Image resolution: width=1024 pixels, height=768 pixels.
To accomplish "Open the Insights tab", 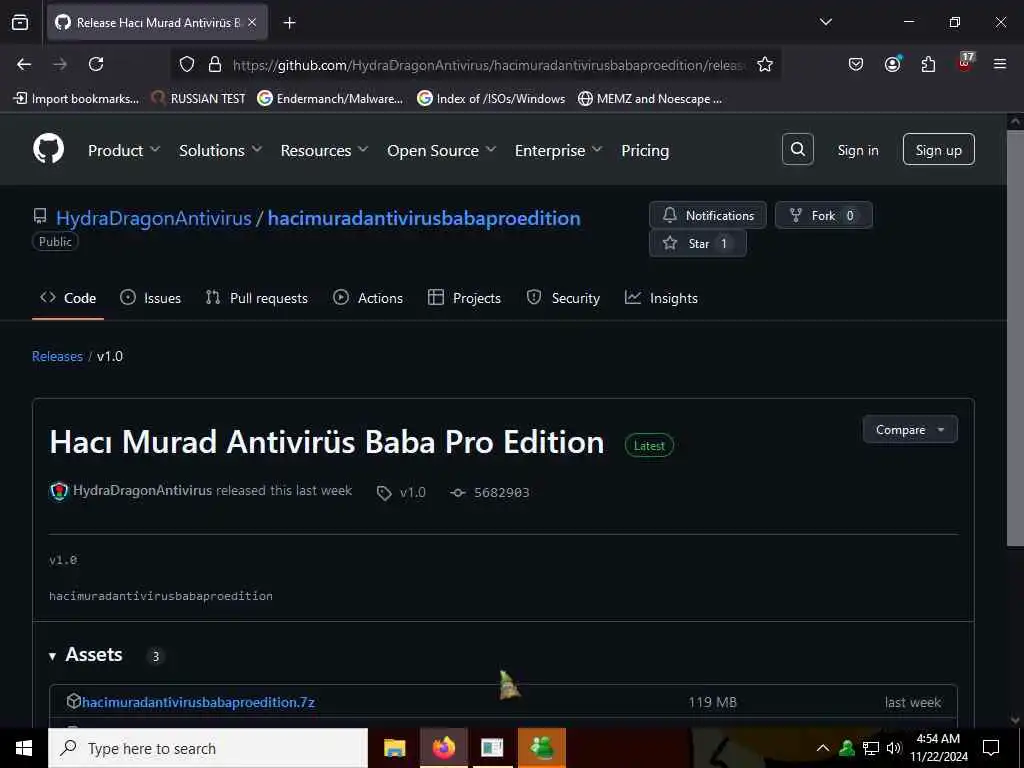I will click(x=662, y=298).
